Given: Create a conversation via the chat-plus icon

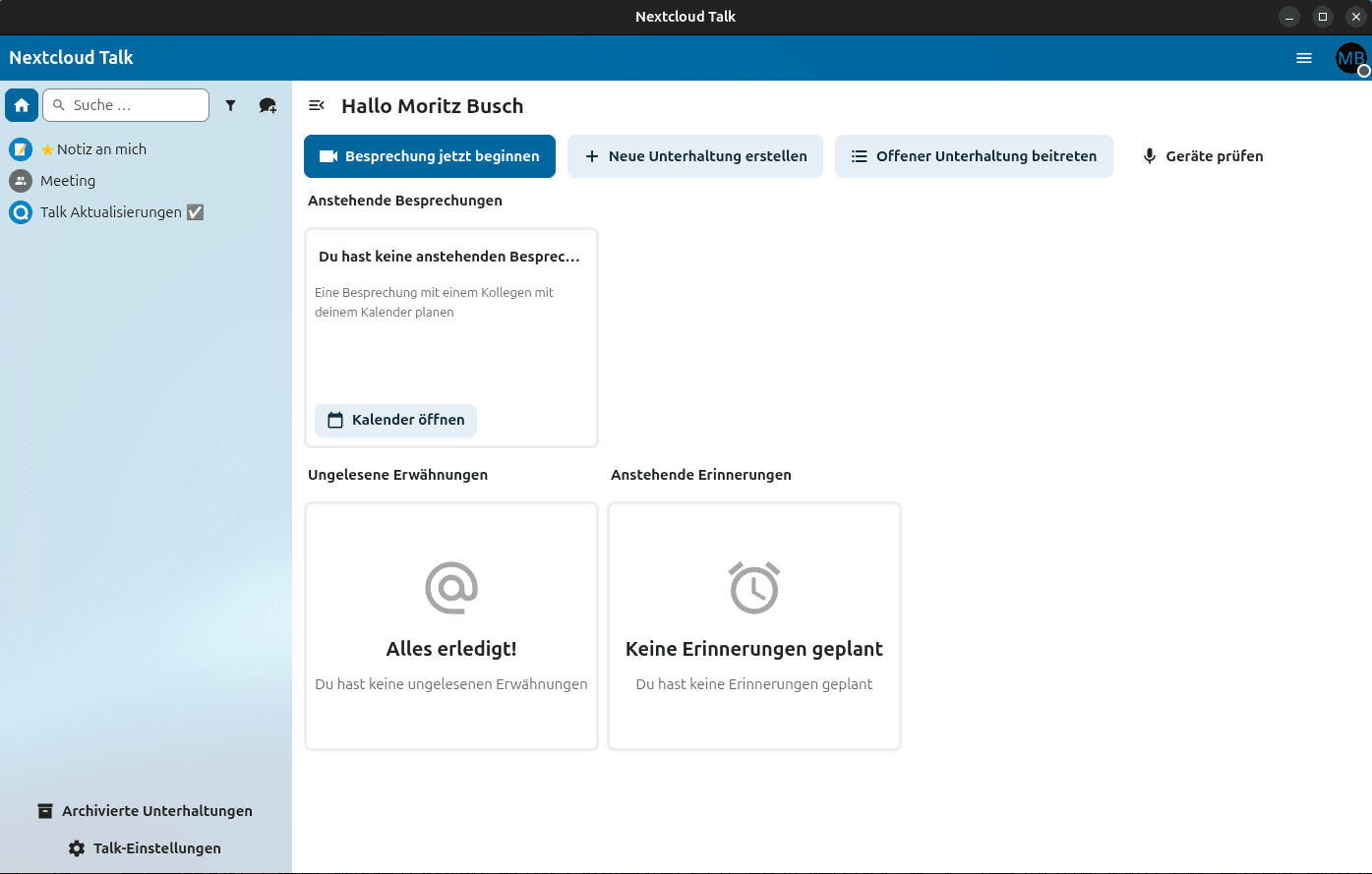Looking at the screenshot, I should (267, 104).
